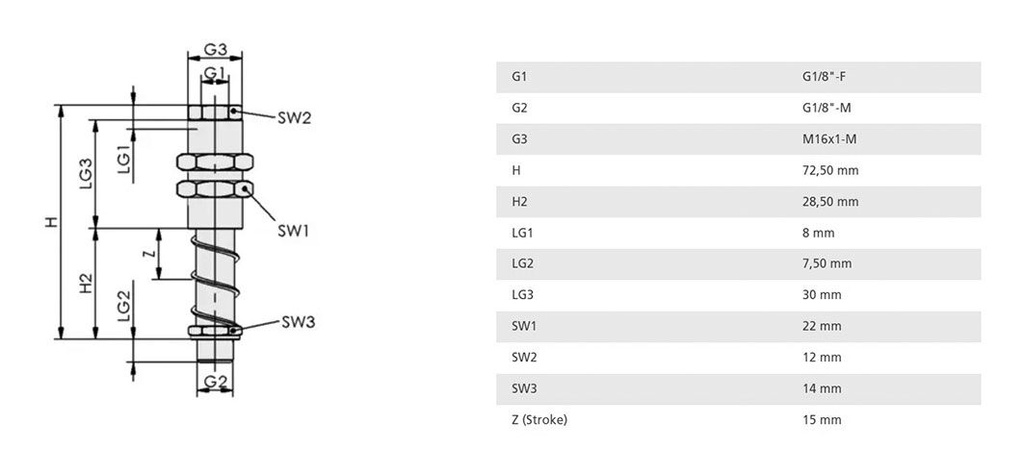Viewport: 1024px width, 473px height.
Task: Click the Z (Stroke) table row label
Action: [539, 419]
